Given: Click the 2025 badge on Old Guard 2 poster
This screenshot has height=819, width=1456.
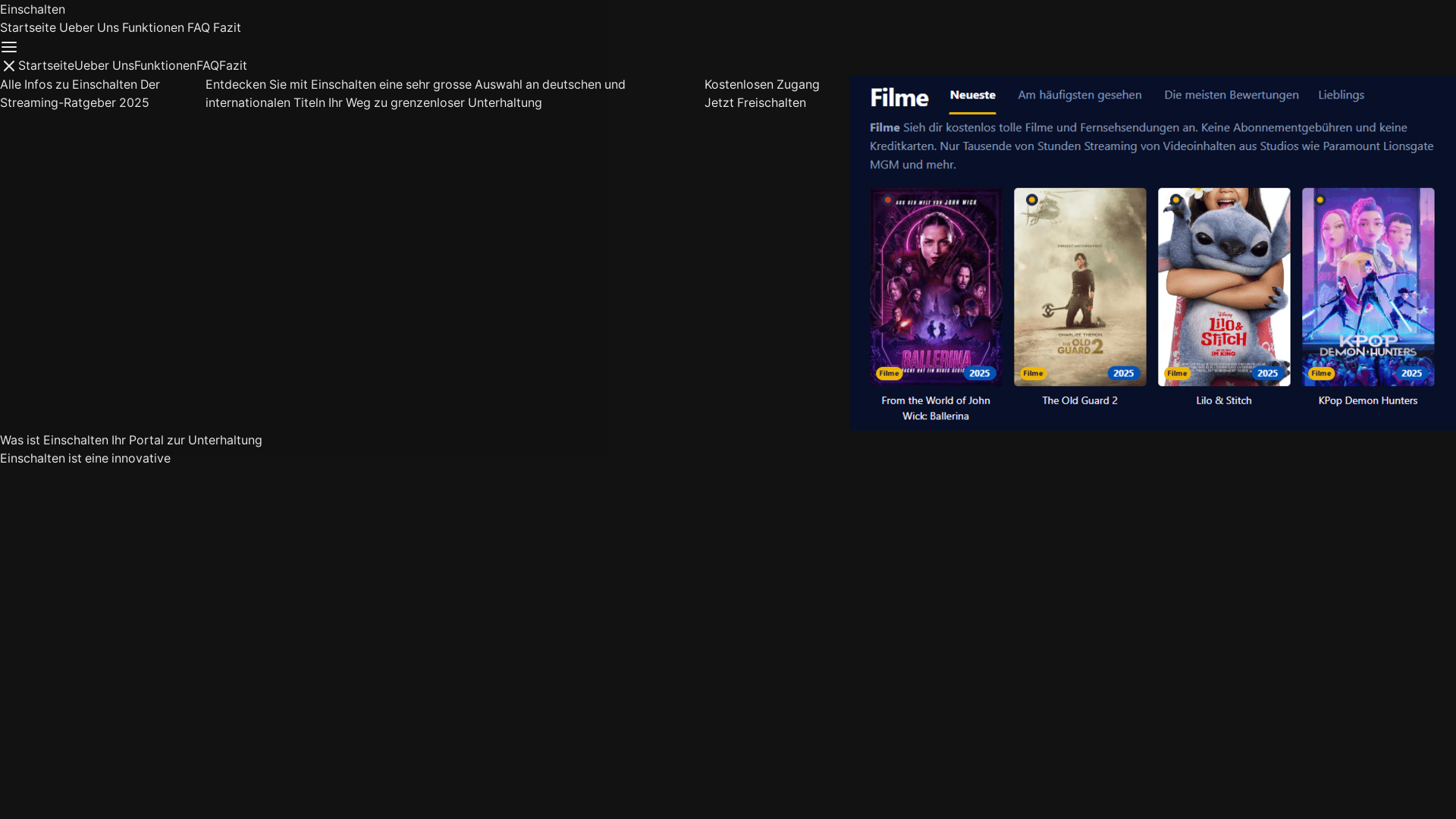Looking at the screenshot, I should pyautogui.click(x=1124, y=373).
